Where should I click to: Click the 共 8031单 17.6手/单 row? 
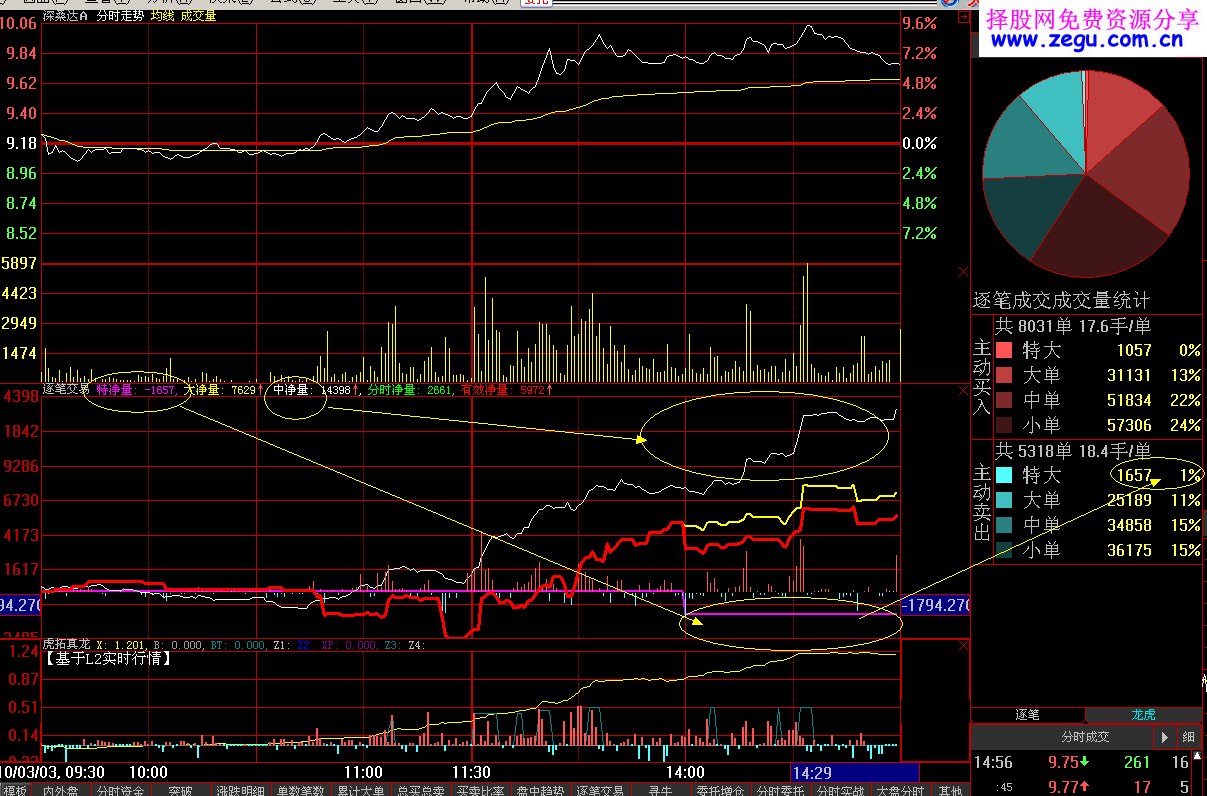pyautogui.click(x=1072, y=326)
